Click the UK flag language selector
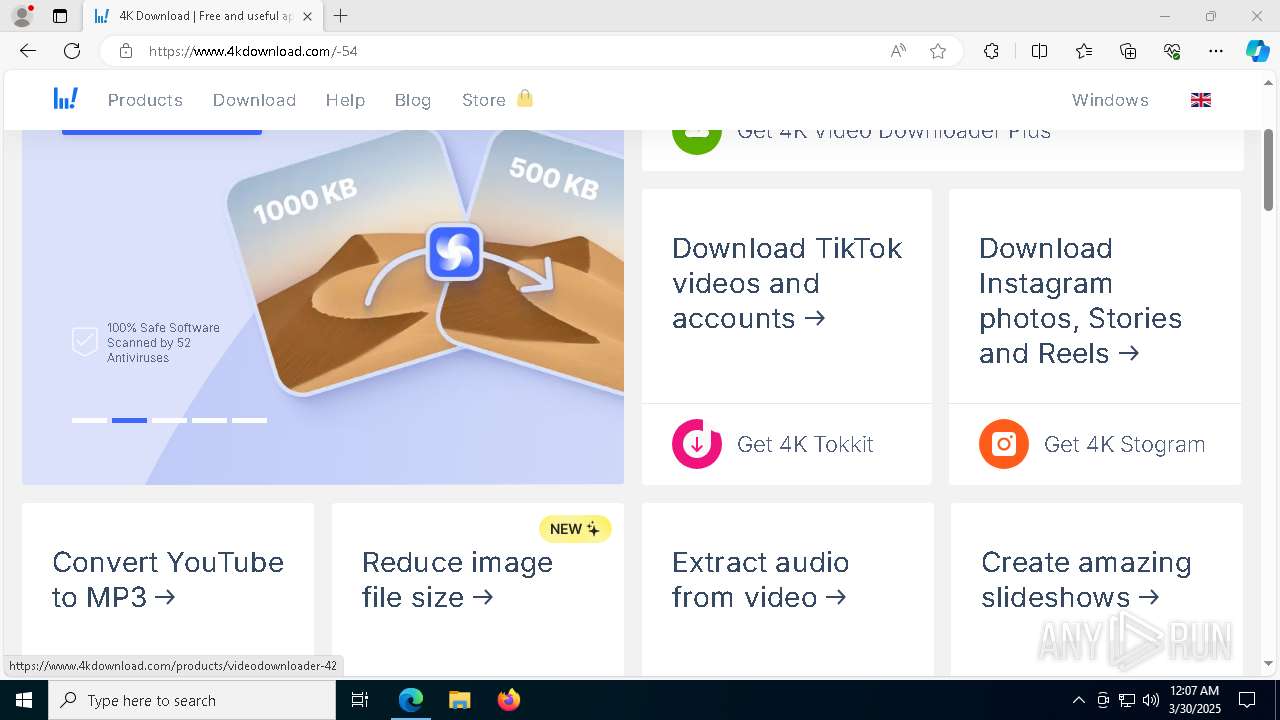 1201,100
